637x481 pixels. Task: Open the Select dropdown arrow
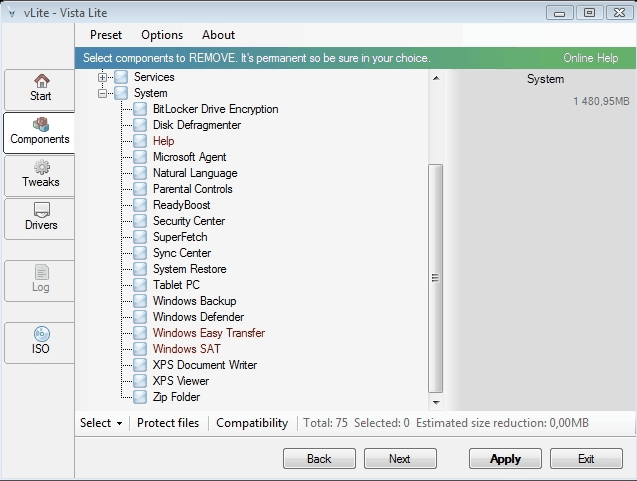[119, 423]
